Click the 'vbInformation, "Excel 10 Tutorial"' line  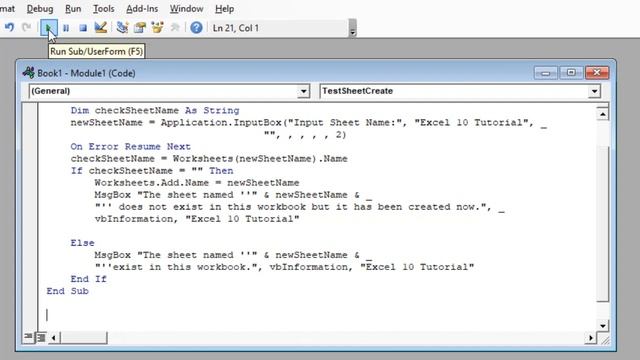[x=197, y=219]
